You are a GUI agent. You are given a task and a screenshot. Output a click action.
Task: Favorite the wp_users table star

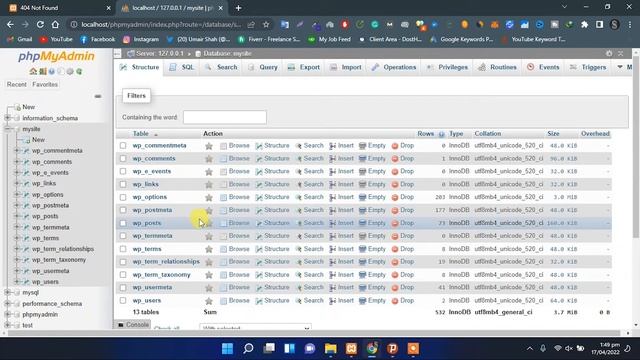[x=209, y=301]
